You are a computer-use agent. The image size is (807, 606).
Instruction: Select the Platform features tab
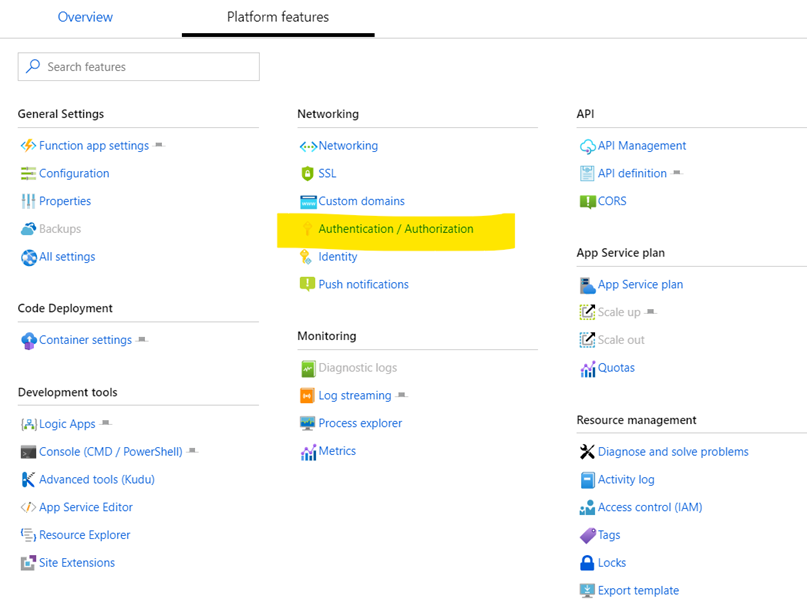tap(277, 17)
